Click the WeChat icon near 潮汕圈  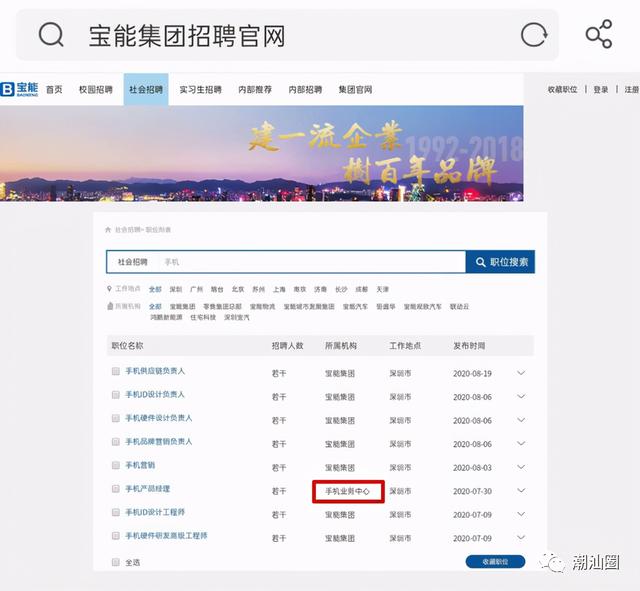[553, 562]
